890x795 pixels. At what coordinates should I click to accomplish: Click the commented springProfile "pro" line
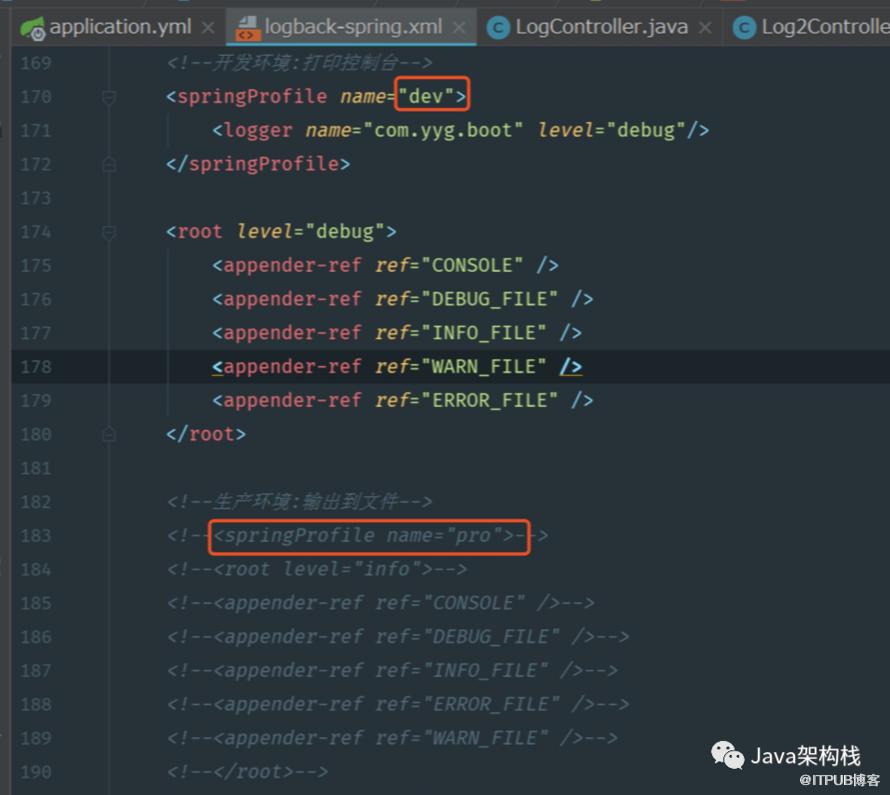coord(358,535)
